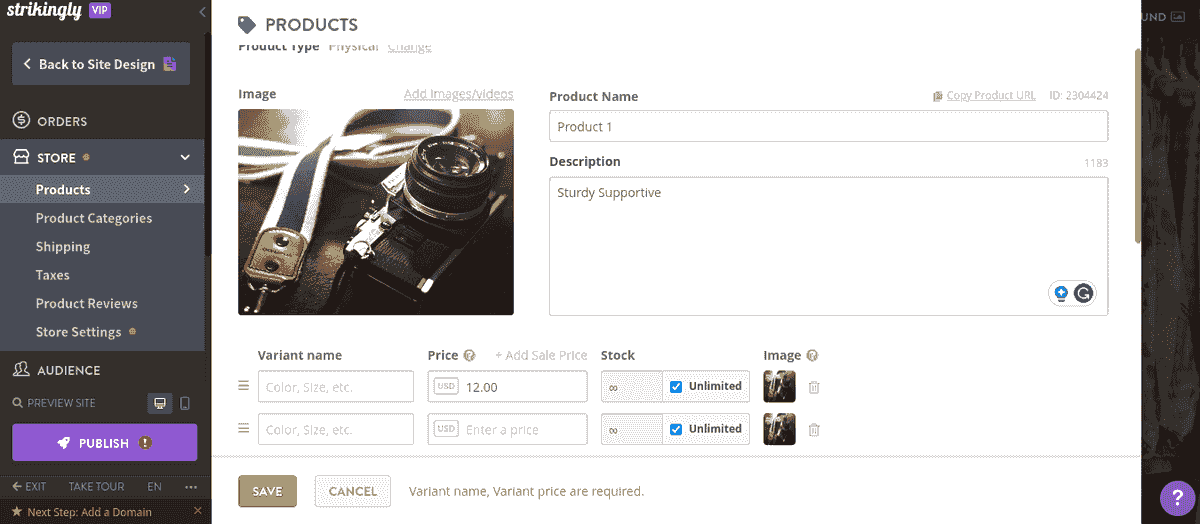Image resolution: width=1200 pixels, height=524 pixels.
Task: Open Product Categories in sidebar
Action: click(x=94, y=218)
